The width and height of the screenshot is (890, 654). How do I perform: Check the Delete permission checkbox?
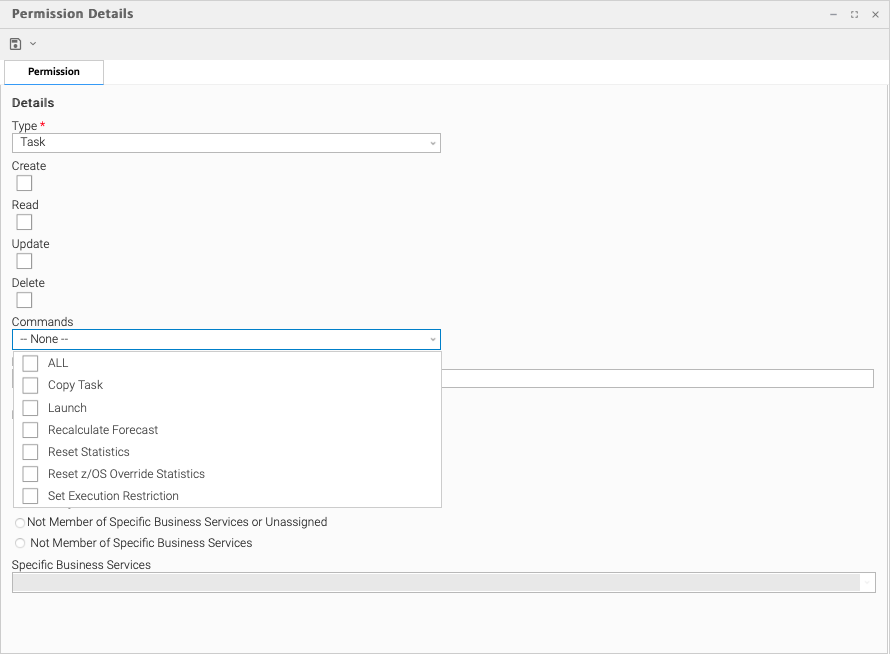coord(24,300)
